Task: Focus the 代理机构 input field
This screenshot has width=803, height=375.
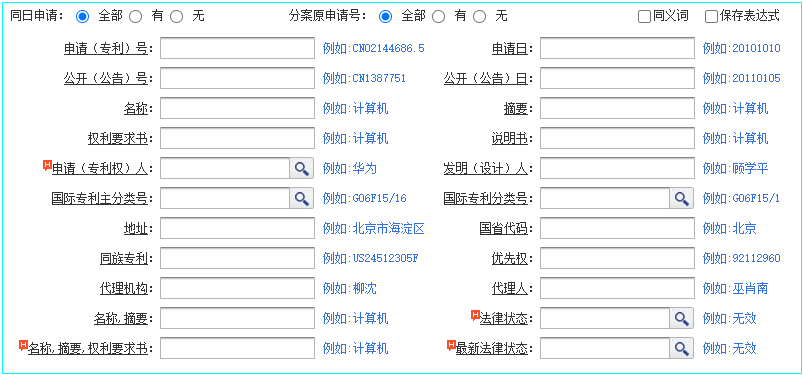Action: [238, 288]
